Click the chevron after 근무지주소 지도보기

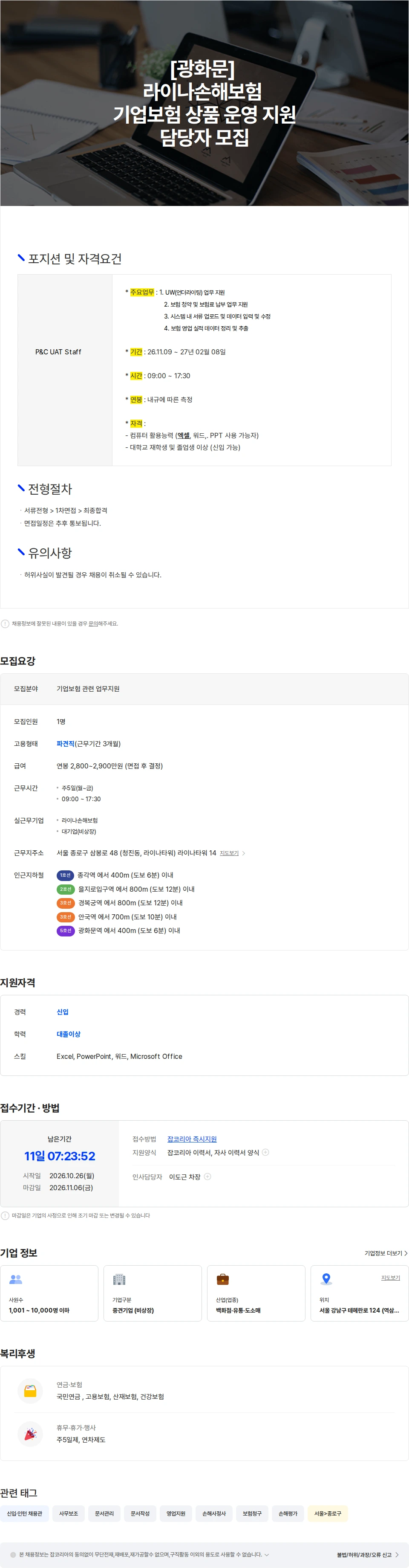click(x=244, y=853)
